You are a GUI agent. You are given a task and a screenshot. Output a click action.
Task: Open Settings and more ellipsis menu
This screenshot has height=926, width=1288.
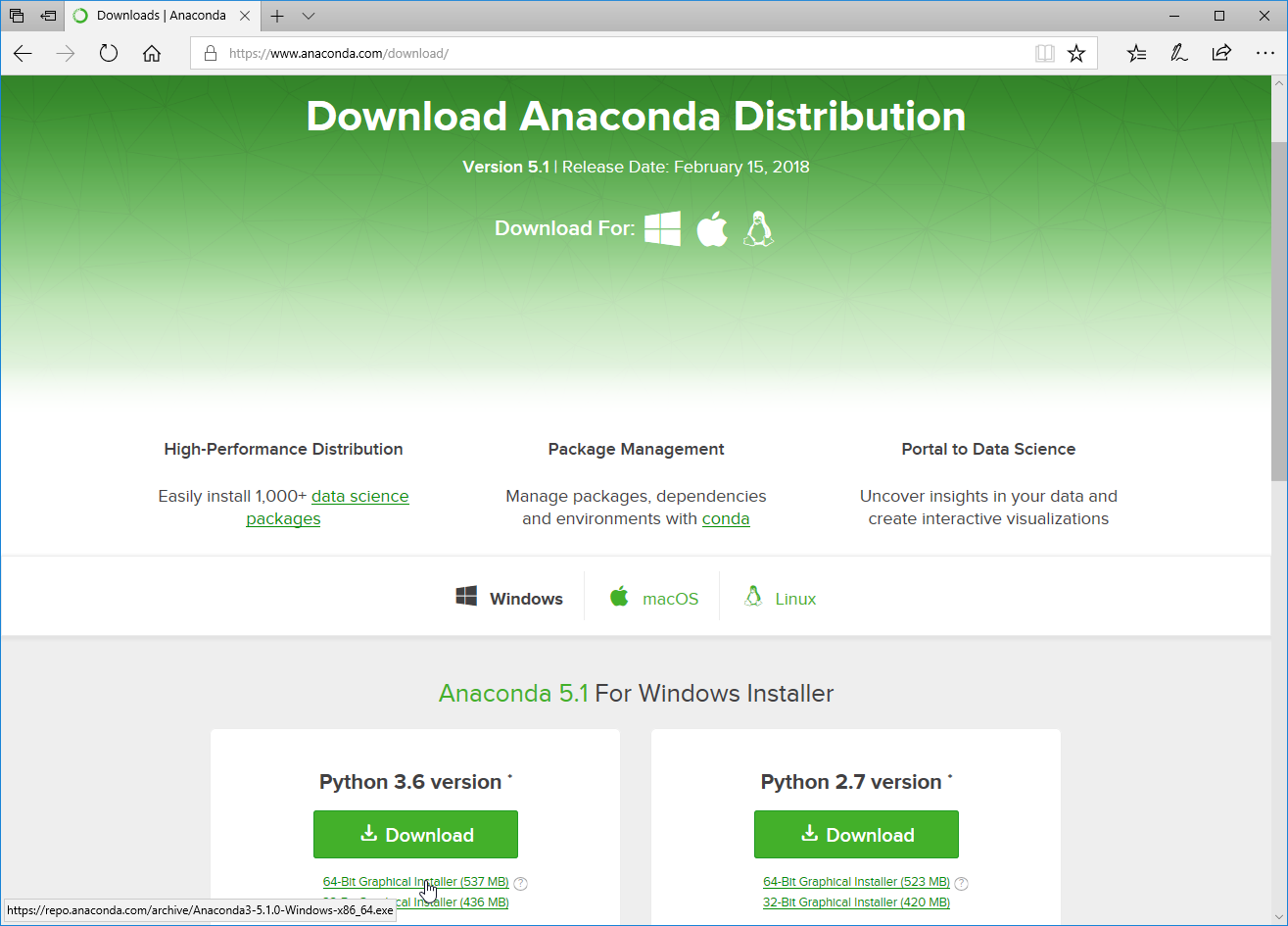[1264, 53]
